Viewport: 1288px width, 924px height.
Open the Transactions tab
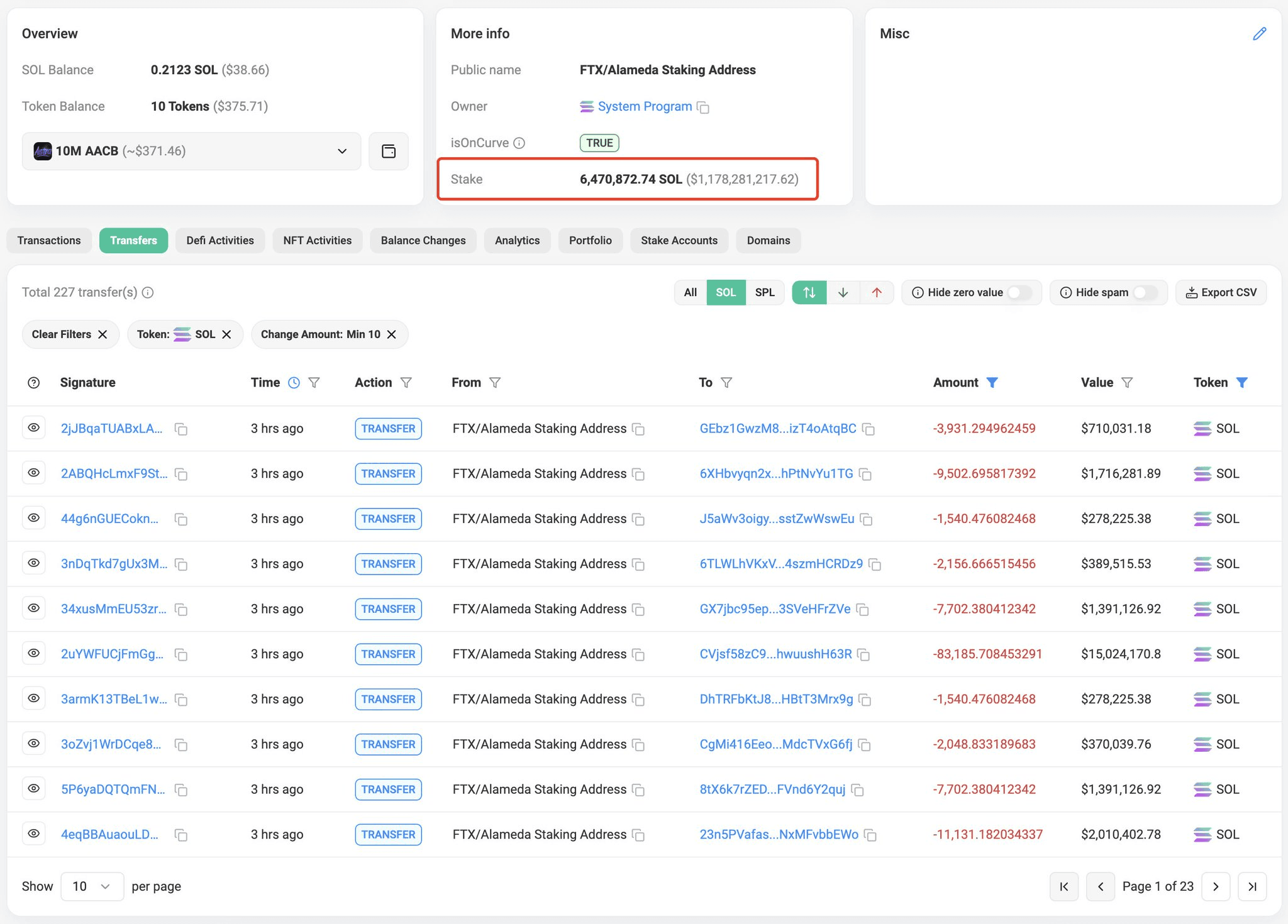tap(49, 241)
